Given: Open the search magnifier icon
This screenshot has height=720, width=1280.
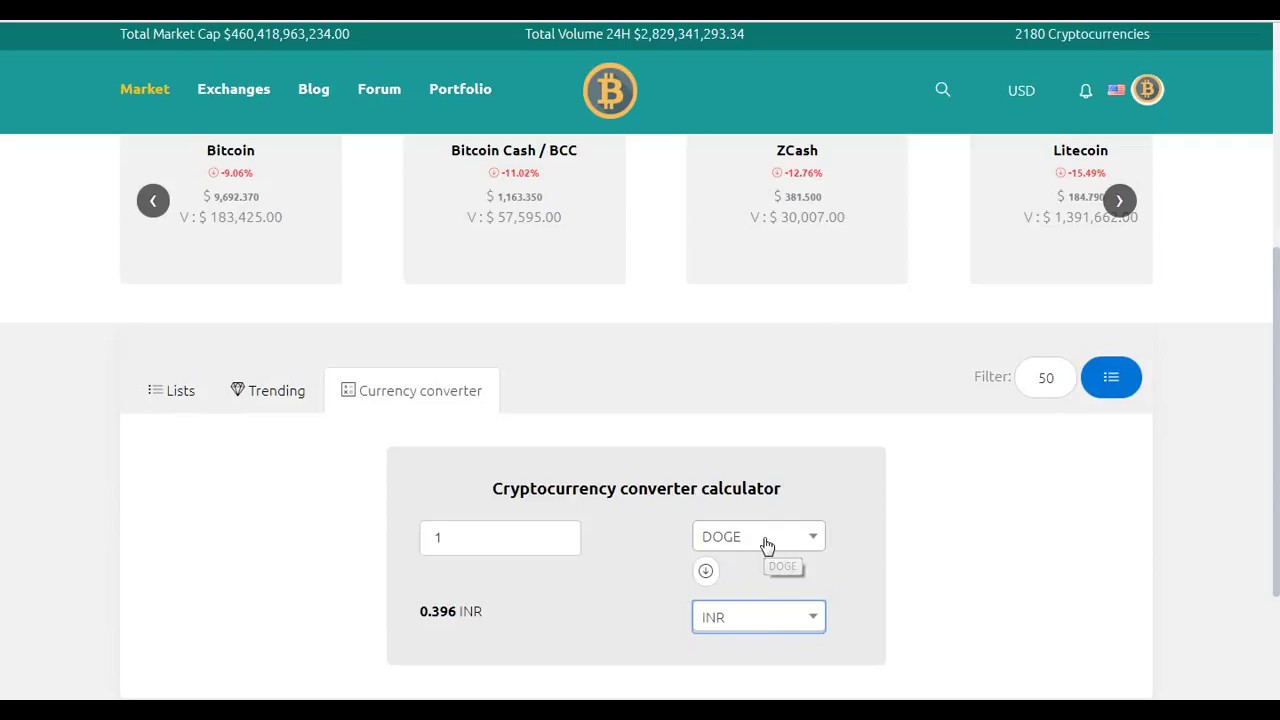Looking at the screenshot, I should pos(942,90).
